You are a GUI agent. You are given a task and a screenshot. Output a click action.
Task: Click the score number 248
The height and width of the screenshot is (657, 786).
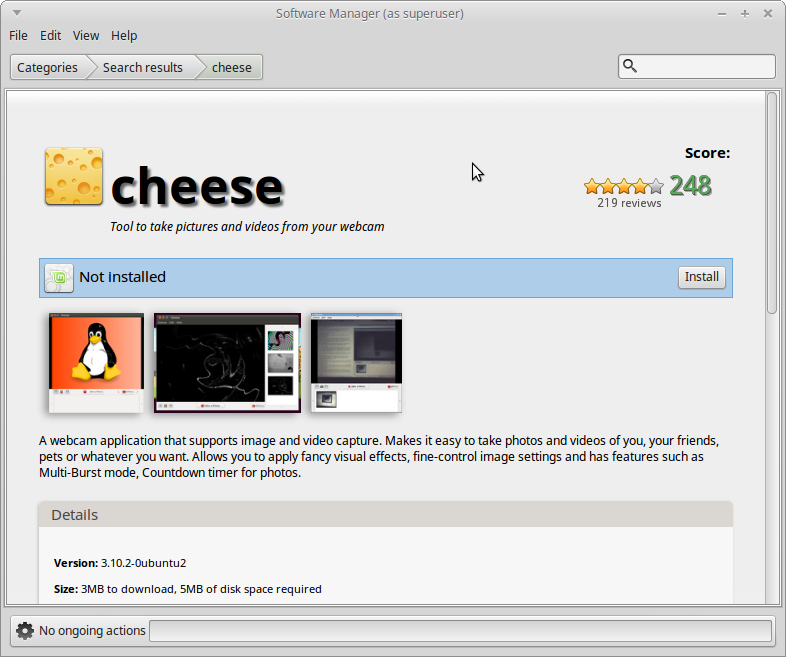tap(690, 186)
